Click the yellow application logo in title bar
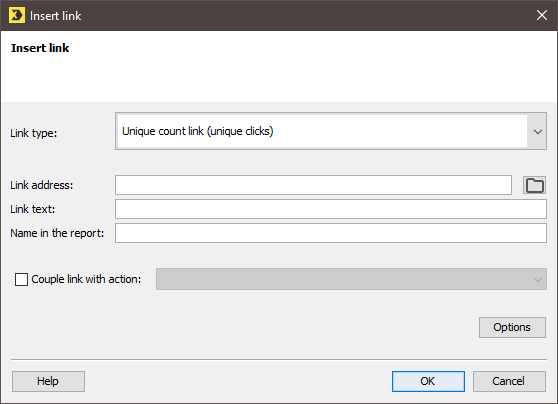The height and width of the screenshot is (404, 558). (17, 15)
